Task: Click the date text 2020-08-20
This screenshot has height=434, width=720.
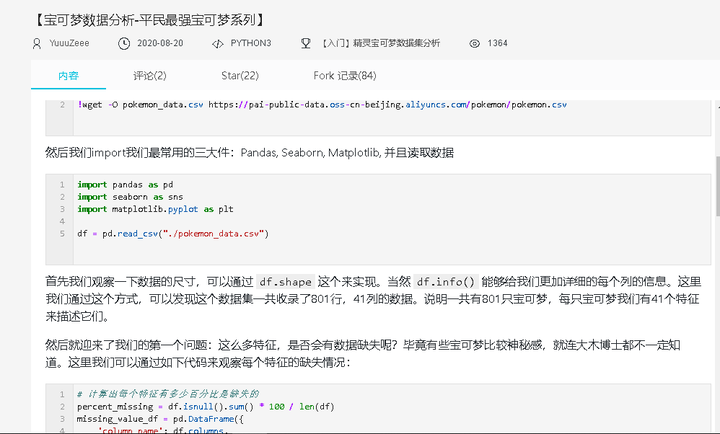Action: 160,43
